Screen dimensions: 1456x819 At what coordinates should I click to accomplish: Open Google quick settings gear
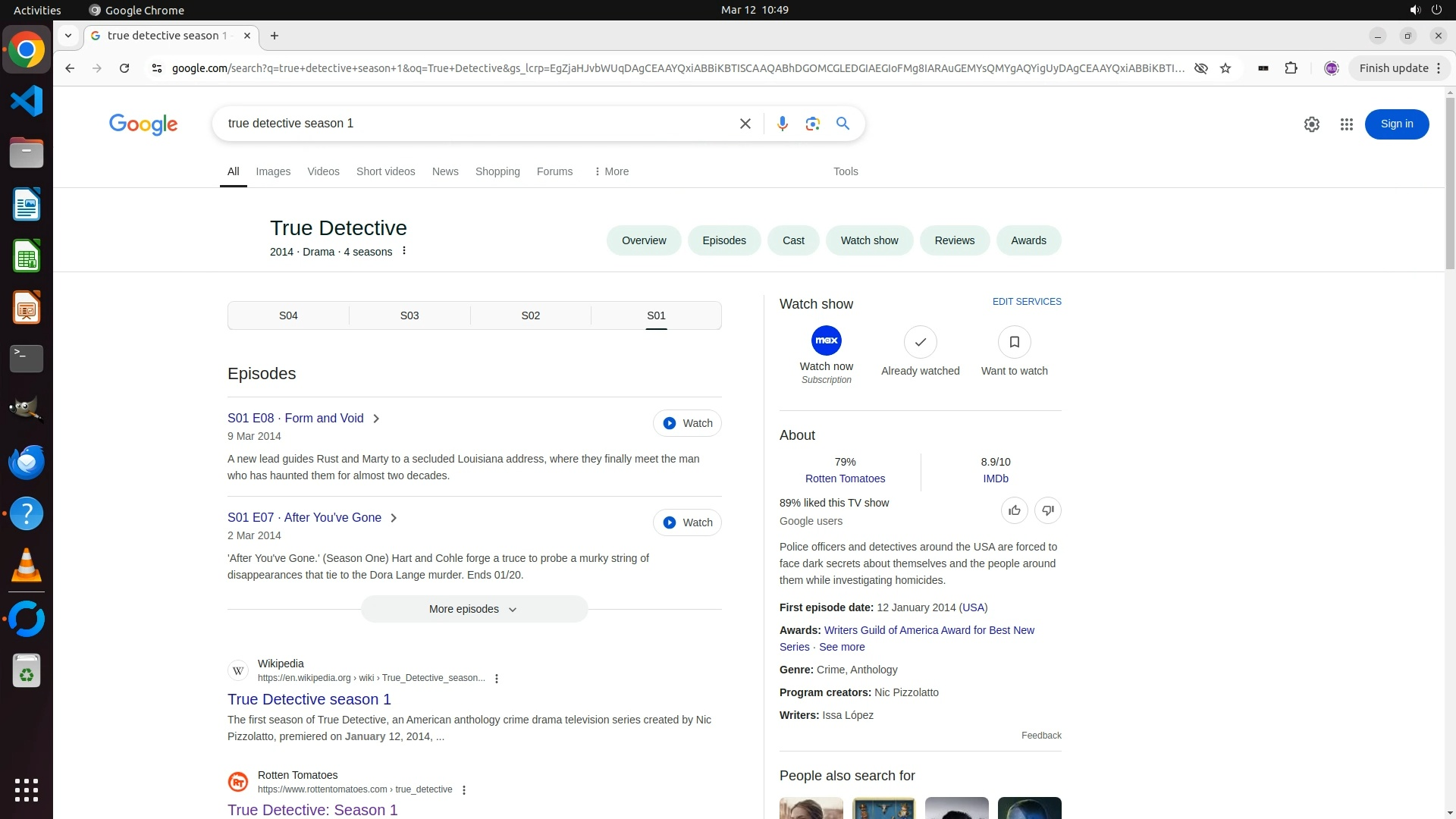tap(1311, 124)
